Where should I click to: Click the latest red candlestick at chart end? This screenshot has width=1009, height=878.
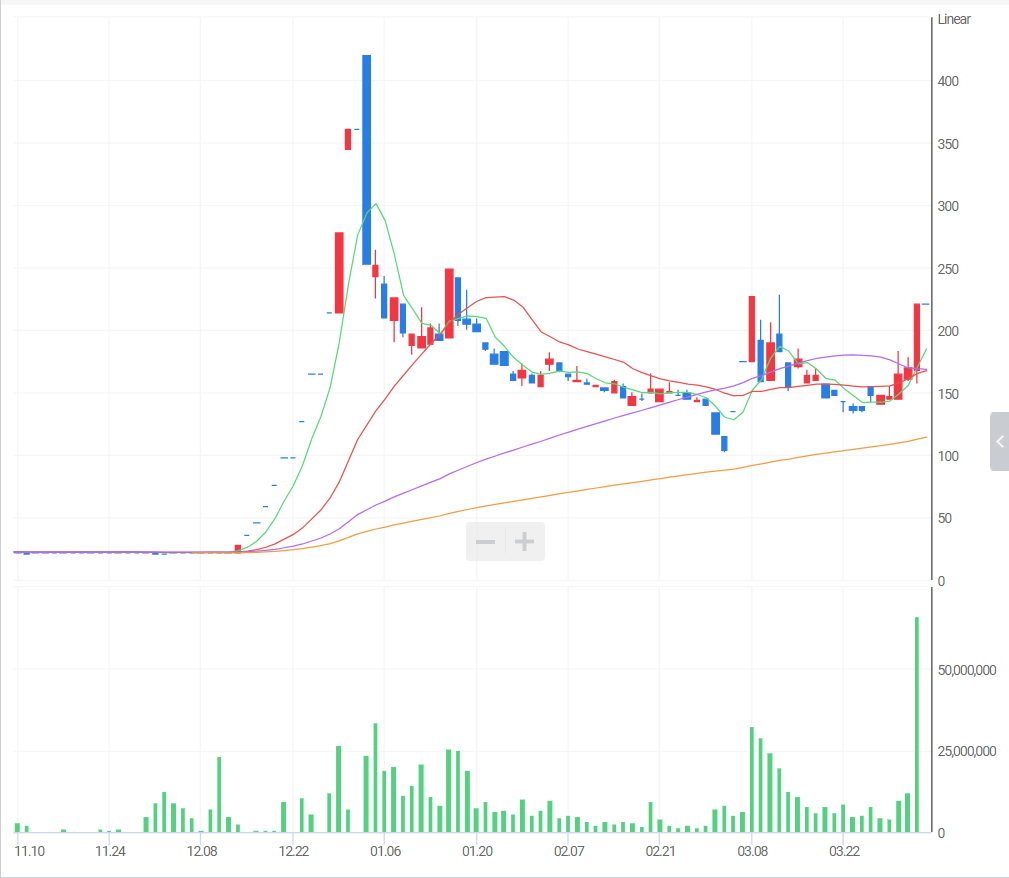(x=917, y=337)
